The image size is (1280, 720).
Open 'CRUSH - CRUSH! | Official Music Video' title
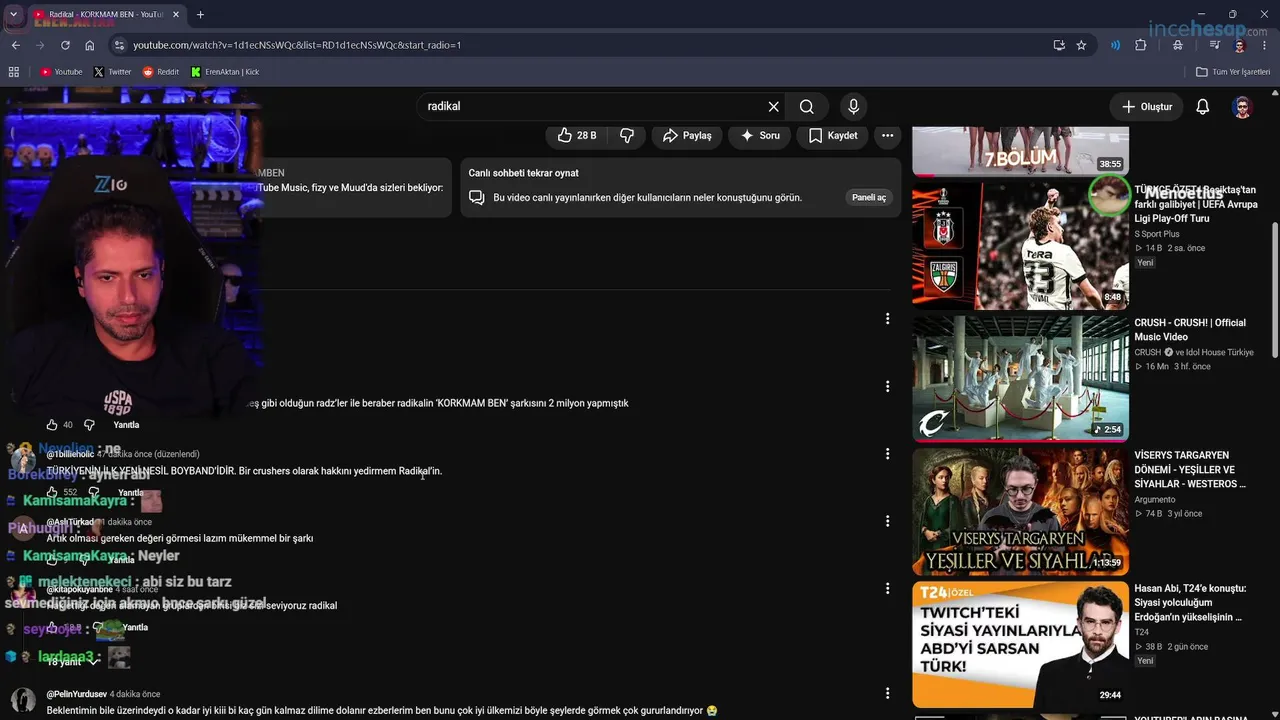click(x=1190, y=330)
